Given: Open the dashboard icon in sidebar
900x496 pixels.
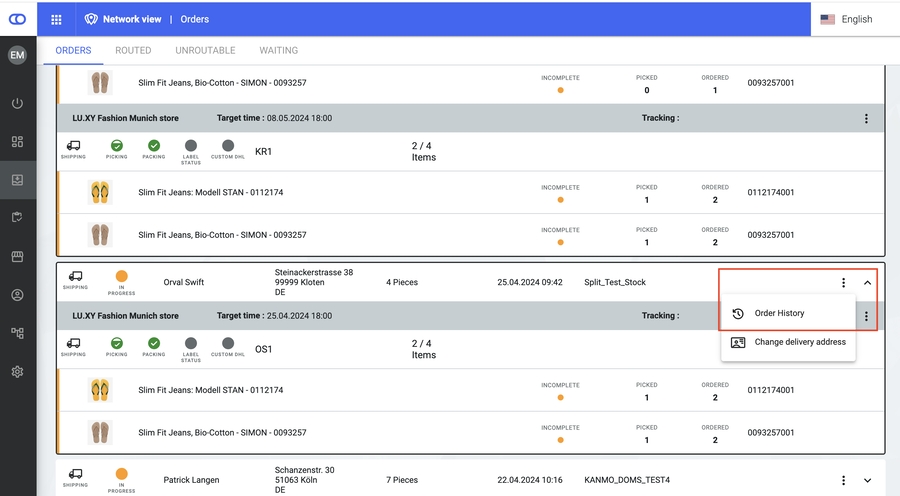Looking at the screenshot, I should [x=17, y=142].
